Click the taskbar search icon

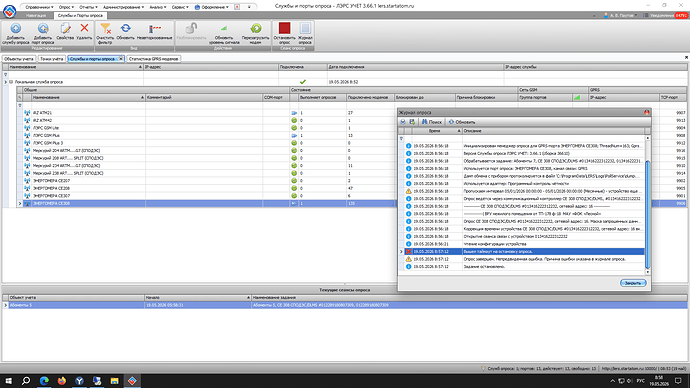[26, 381]
